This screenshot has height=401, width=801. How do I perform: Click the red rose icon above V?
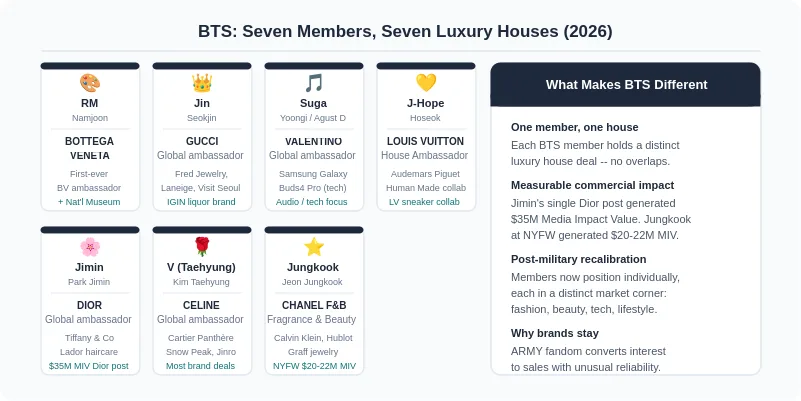click(201, 247)
